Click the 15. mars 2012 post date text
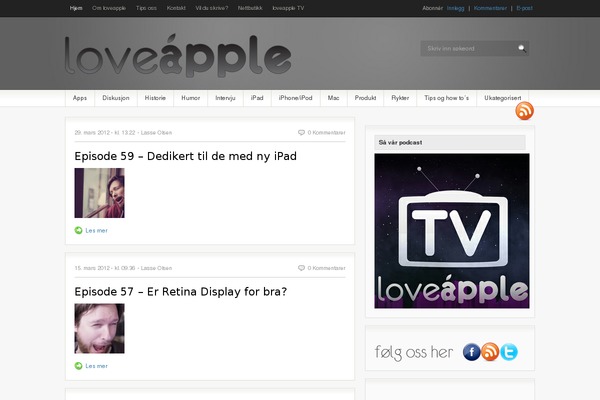600x400 pixels. tap(92, 268)
